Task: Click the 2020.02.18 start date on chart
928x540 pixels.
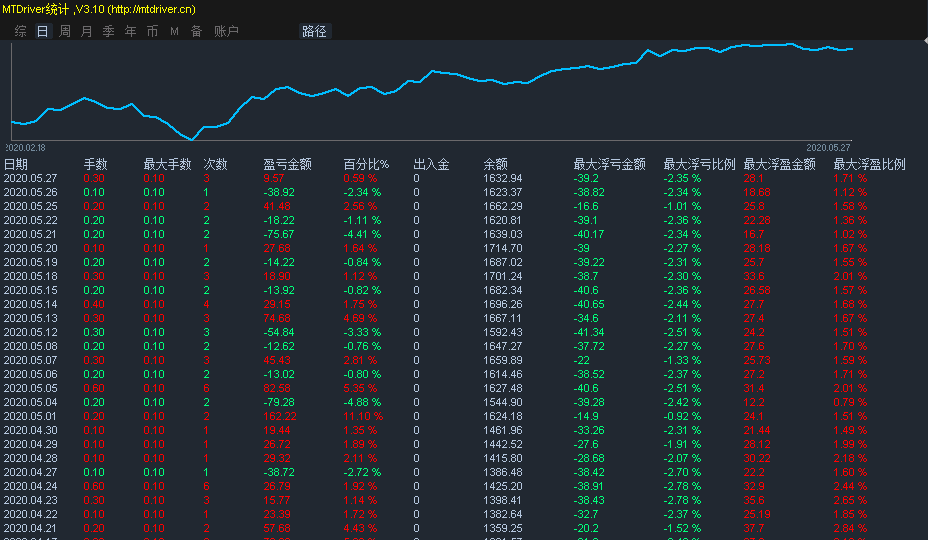Action: 26,147
